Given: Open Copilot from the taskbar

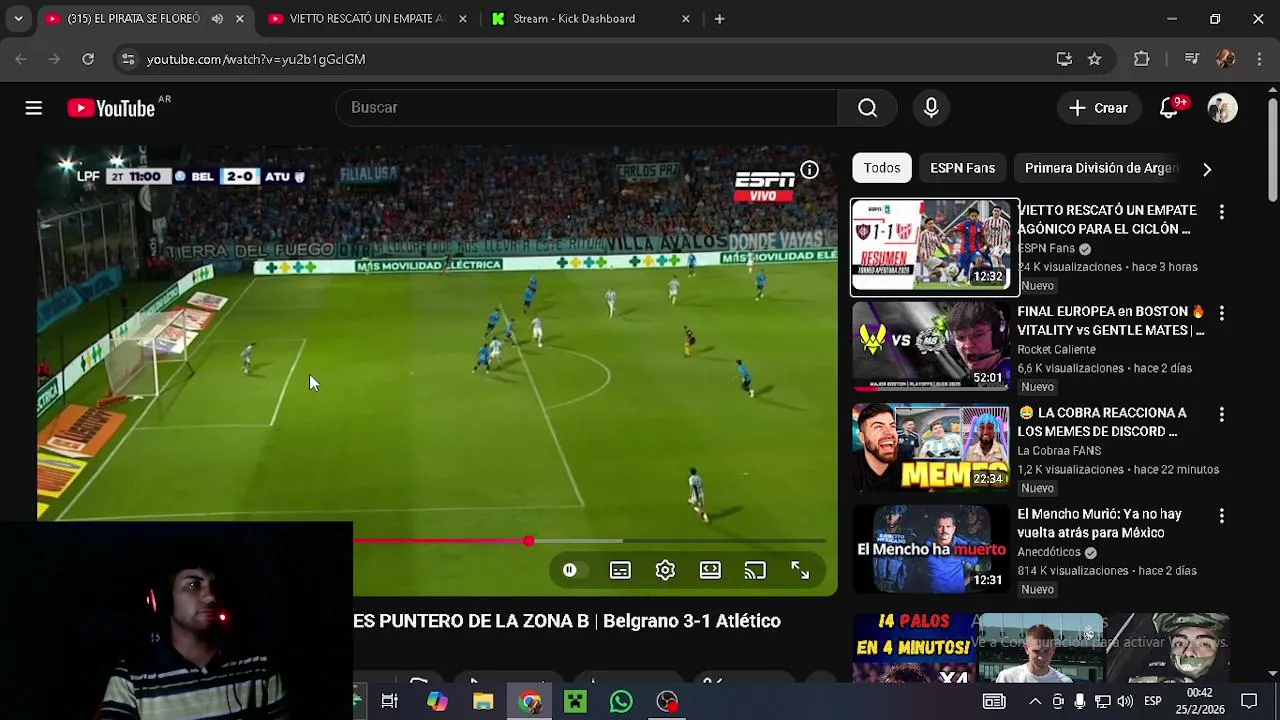Looking at the screenshot, I should pyautogui.click(x=437, y=701).
